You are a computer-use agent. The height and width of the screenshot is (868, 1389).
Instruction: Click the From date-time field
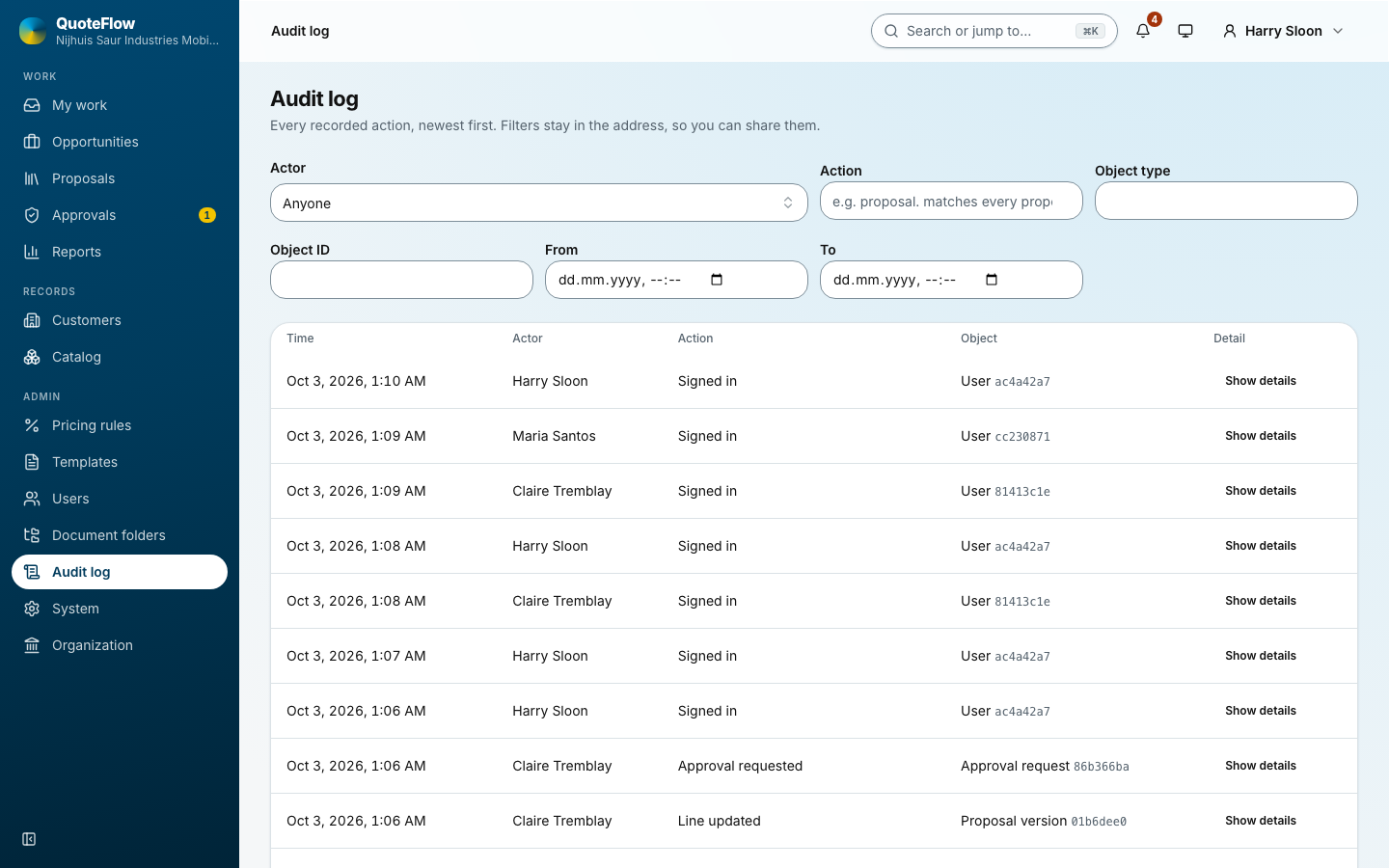click(676, 280)
